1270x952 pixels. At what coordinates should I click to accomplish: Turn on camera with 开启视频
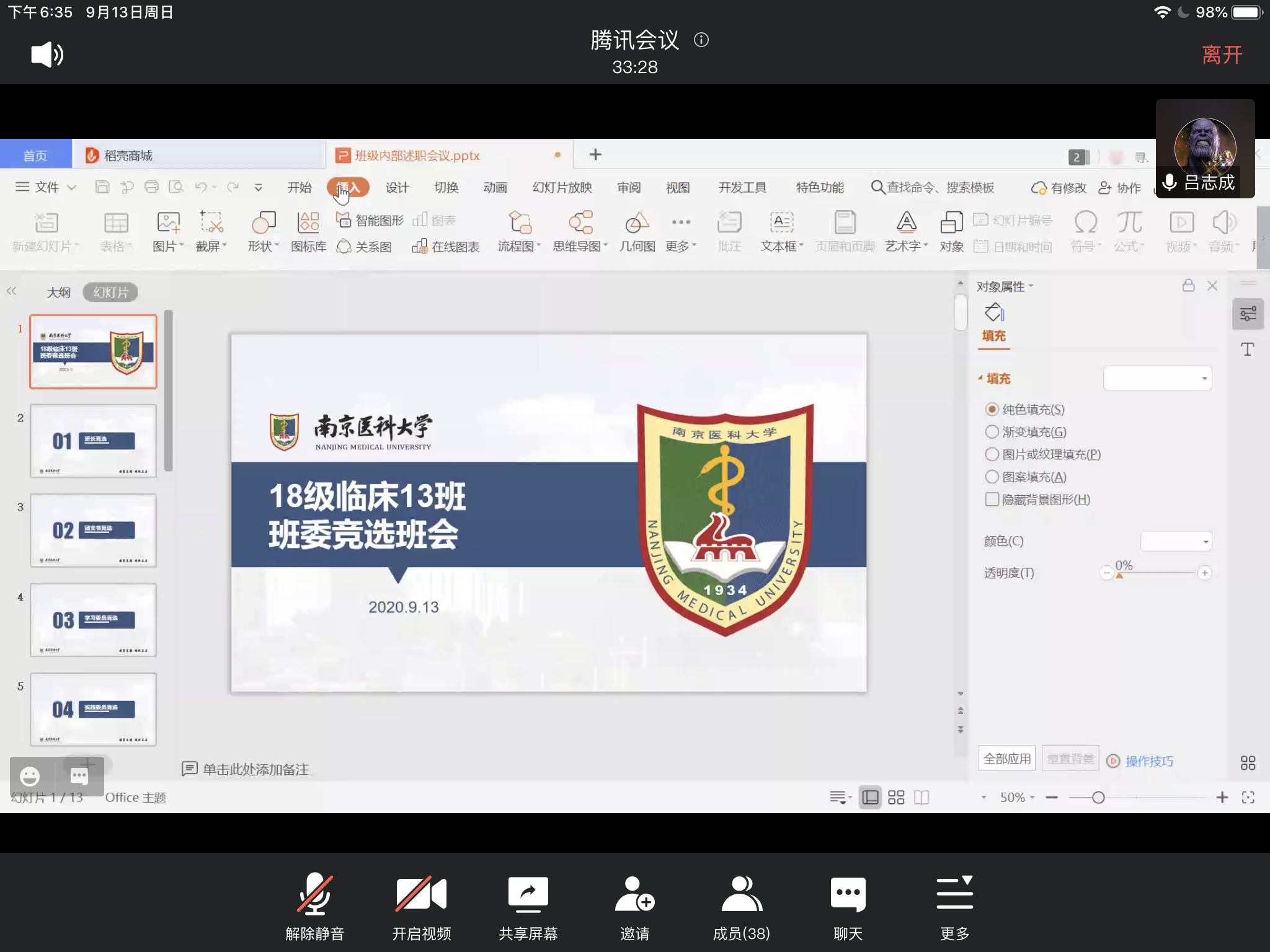(x=422, y=907)
